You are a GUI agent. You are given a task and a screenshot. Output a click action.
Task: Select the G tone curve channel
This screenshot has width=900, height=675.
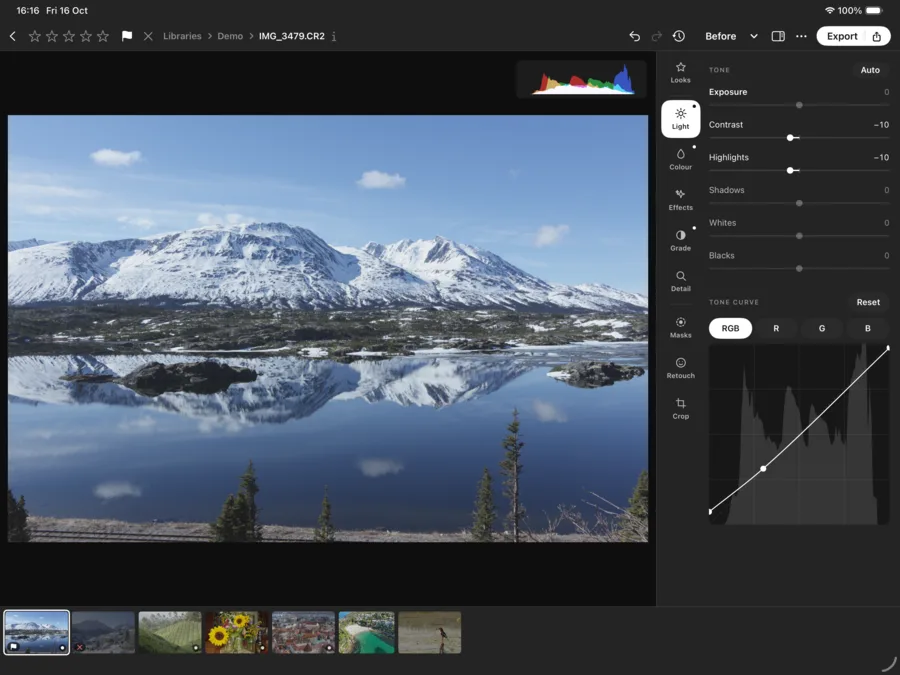(822, 328)
